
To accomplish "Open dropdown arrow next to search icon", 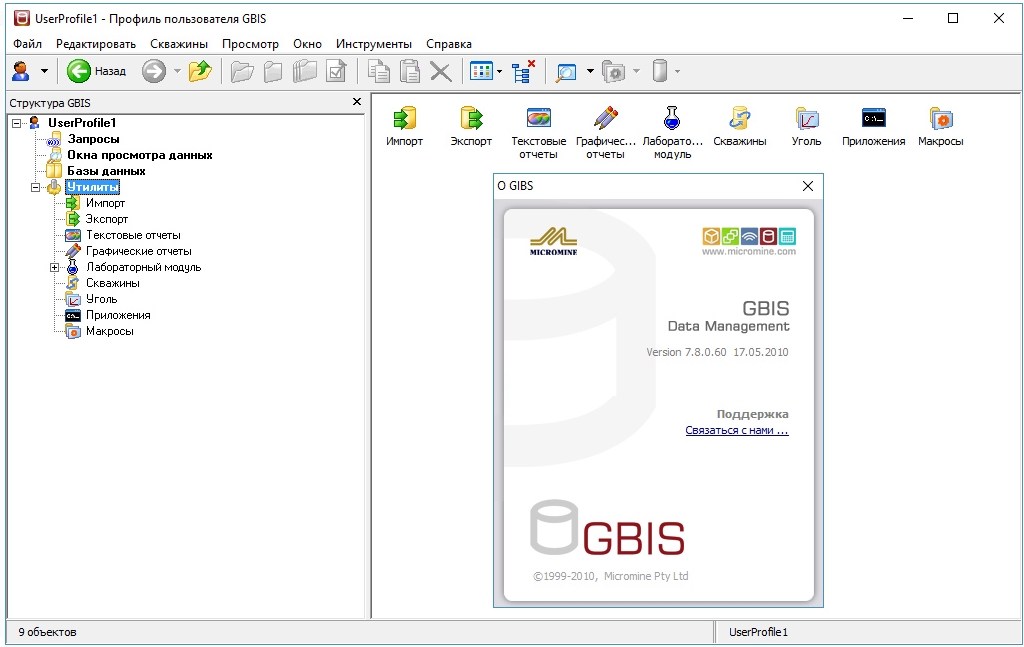I will coord(590,71).
